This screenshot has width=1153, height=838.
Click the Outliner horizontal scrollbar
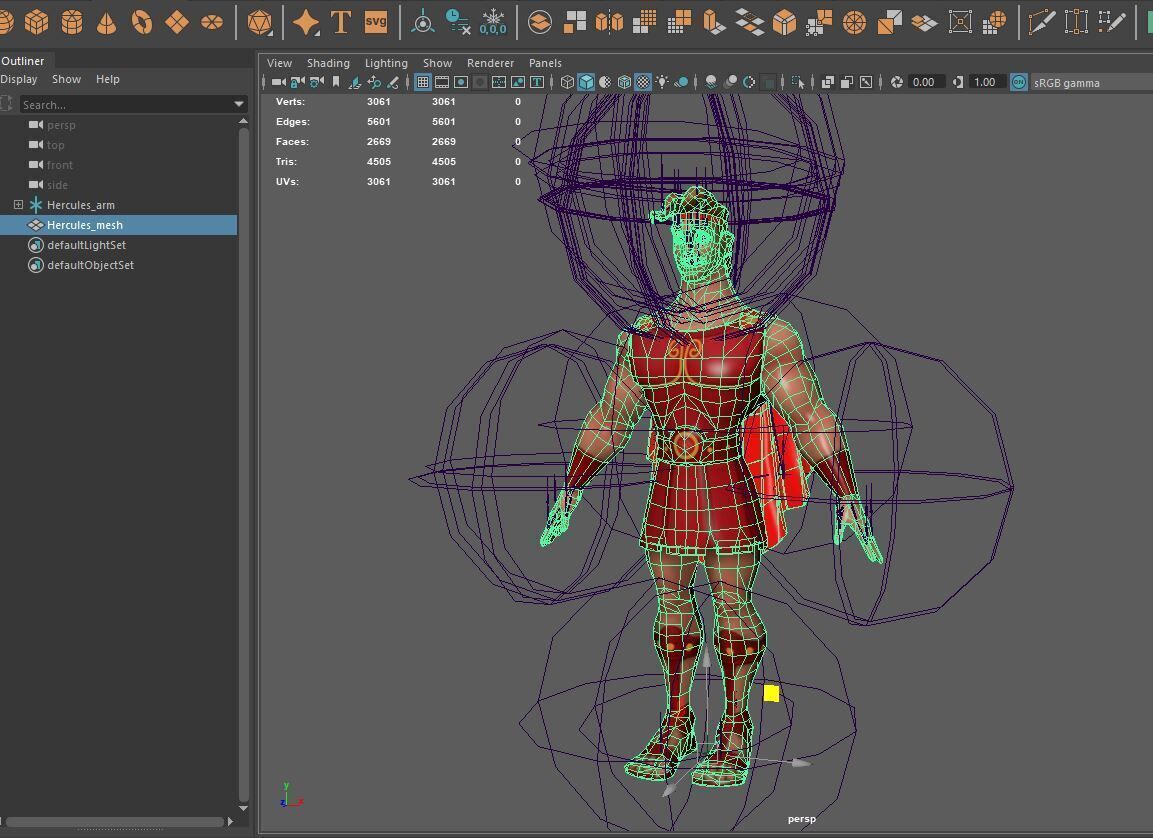(x=114, y=821)
